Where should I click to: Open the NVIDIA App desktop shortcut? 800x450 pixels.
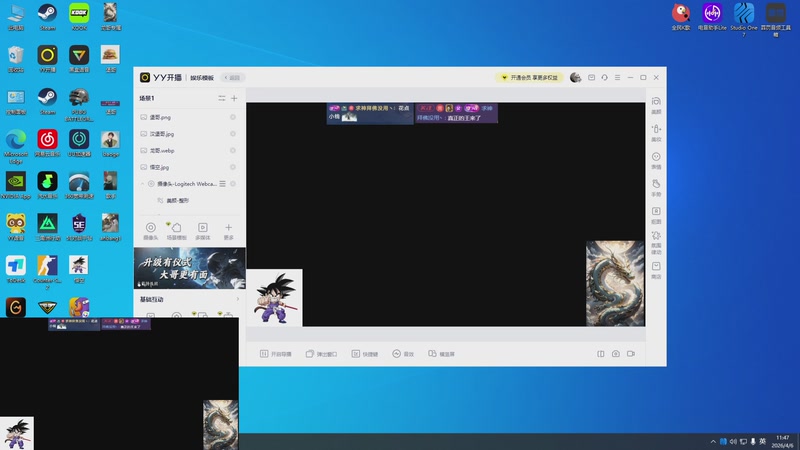16,185
